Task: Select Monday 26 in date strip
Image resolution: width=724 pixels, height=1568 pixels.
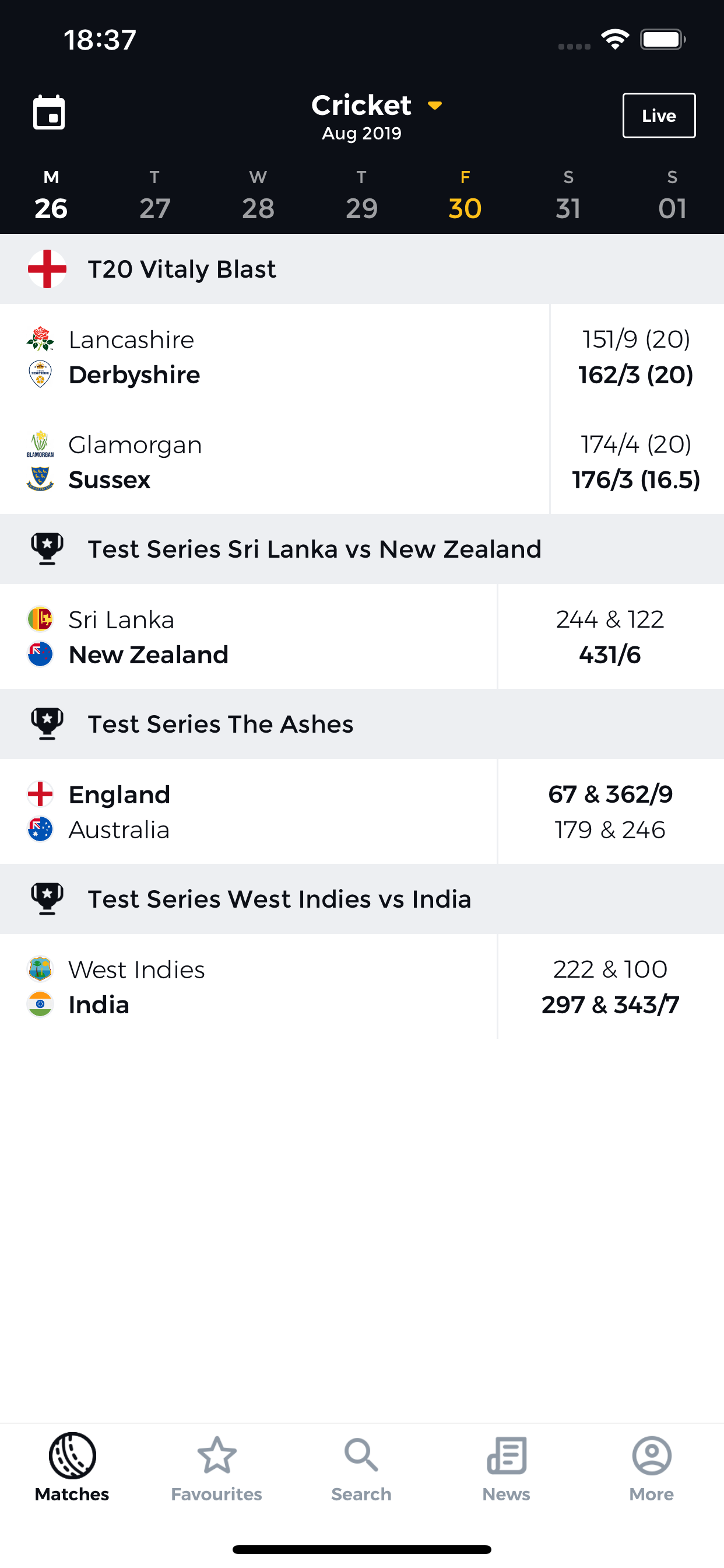Action: [x=51, y=195]
